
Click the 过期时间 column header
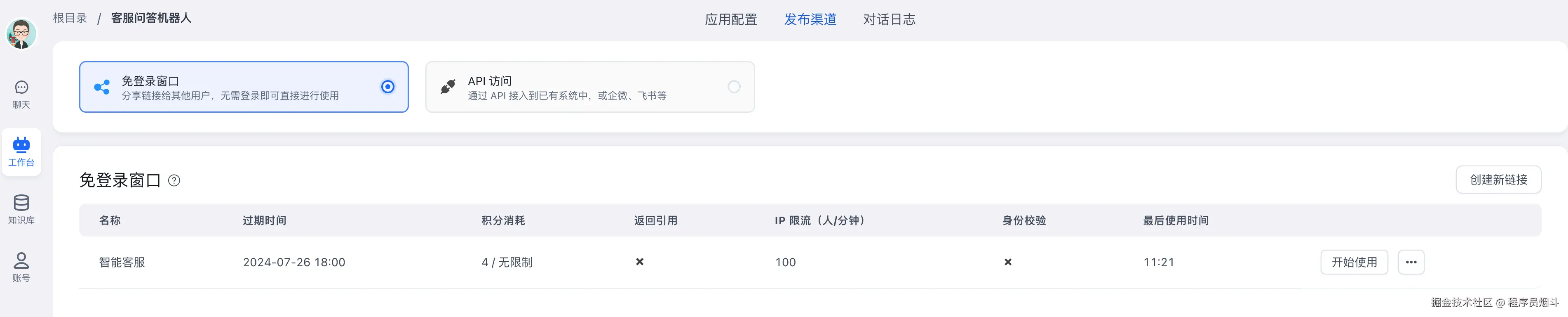point(264,221)
